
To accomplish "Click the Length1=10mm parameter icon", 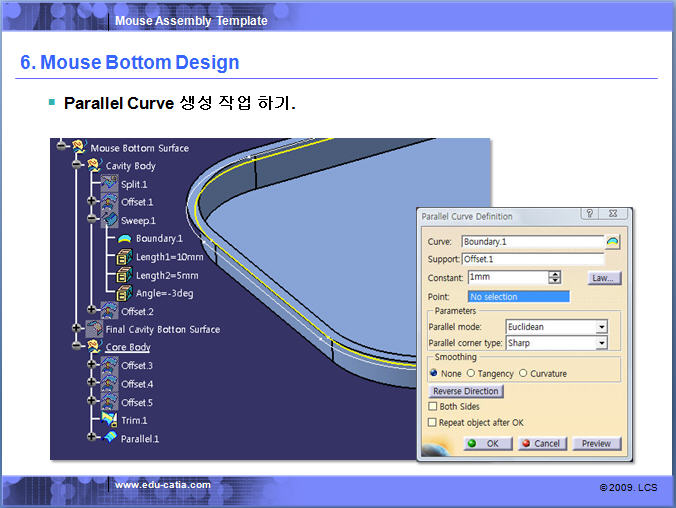I will (124, 257).
